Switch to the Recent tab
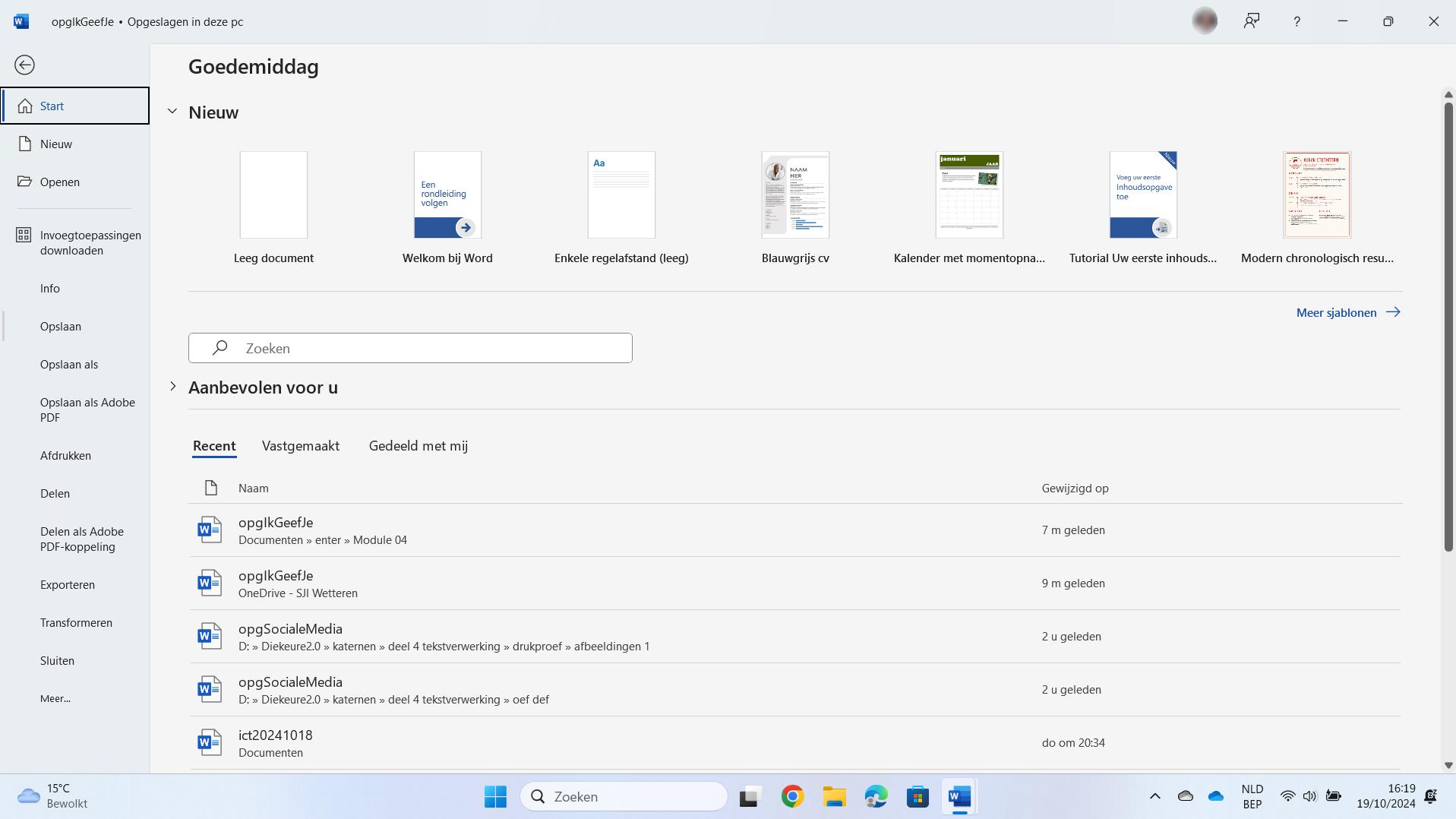Screen dimensions: 1456x819 click(214, 446)
